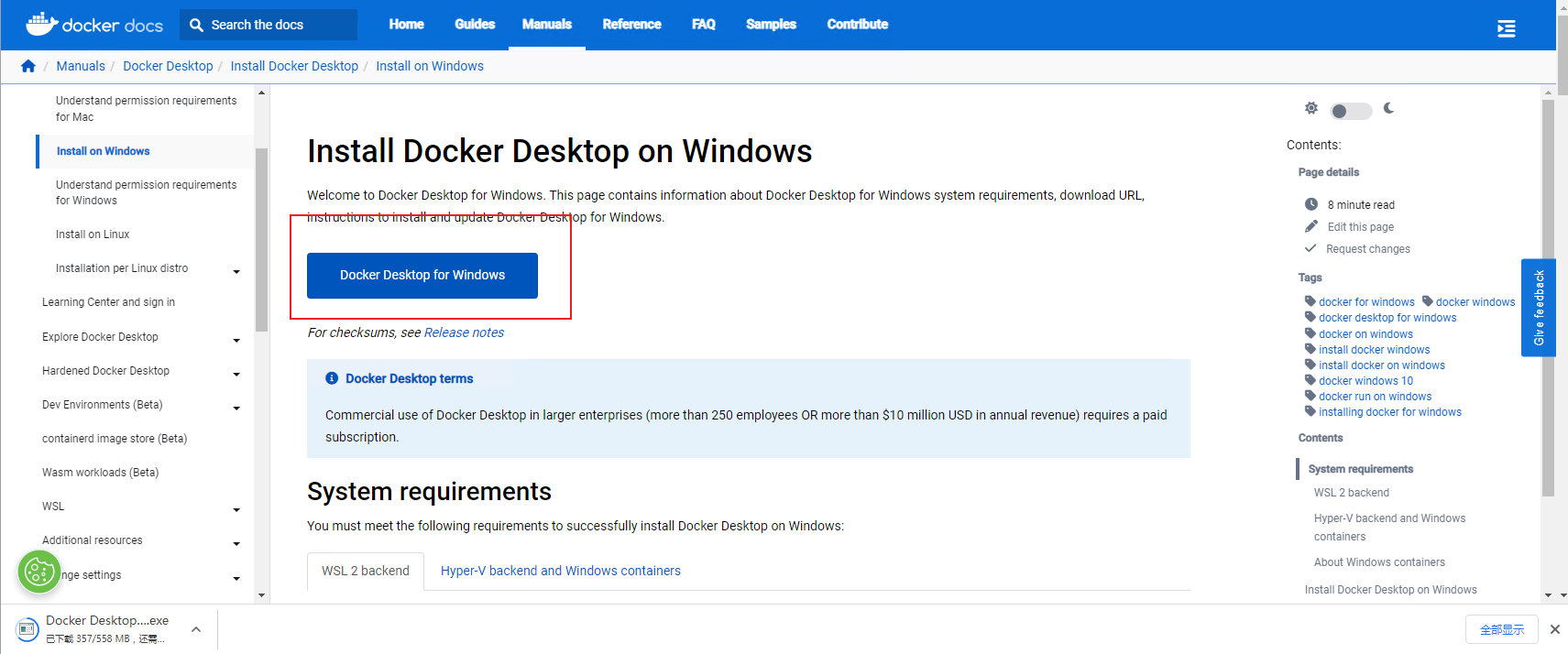Toggle the light/dark theme switch

tap(1351, 111)
